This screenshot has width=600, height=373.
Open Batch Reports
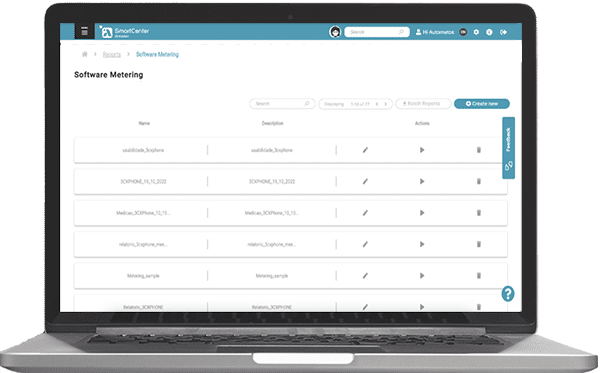pyautogui.click(x=423, y=104)
